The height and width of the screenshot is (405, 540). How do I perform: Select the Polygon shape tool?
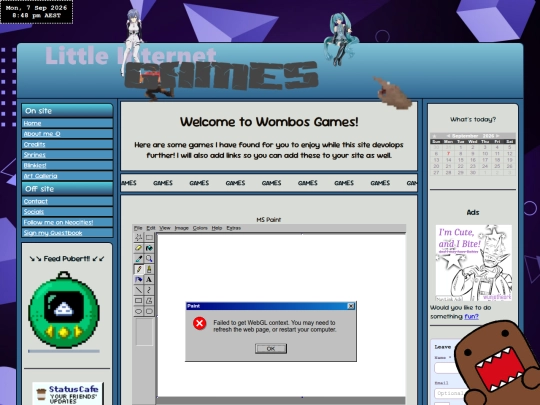149,301
